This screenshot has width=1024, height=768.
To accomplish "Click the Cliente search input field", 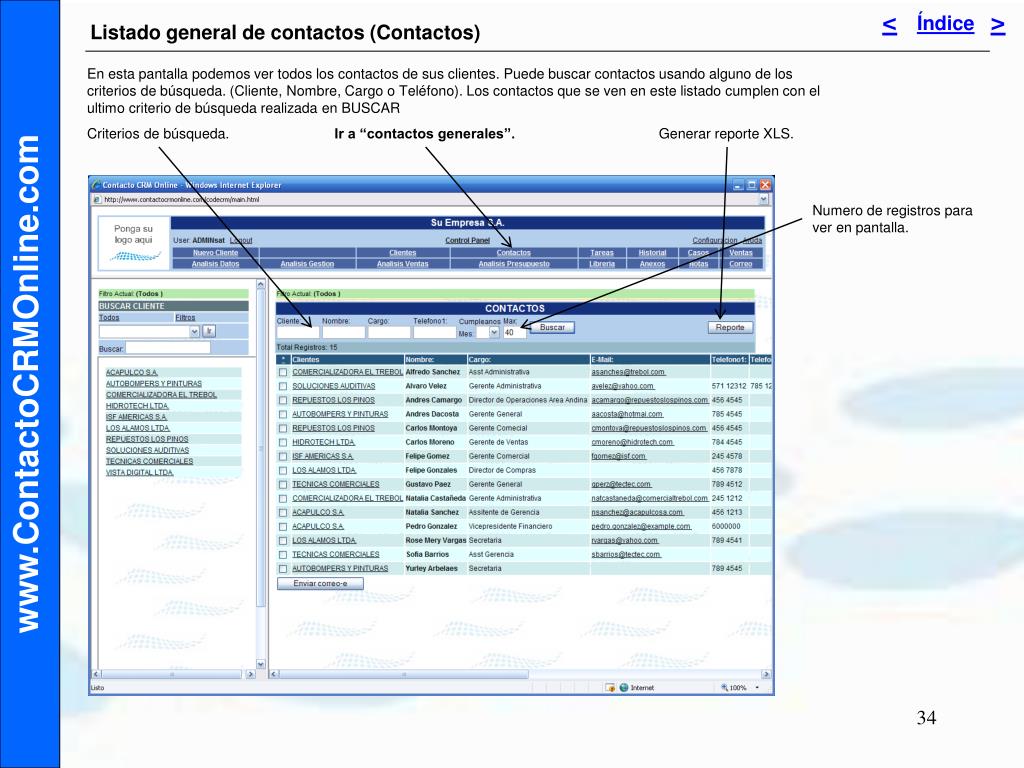I will (298, 332).
